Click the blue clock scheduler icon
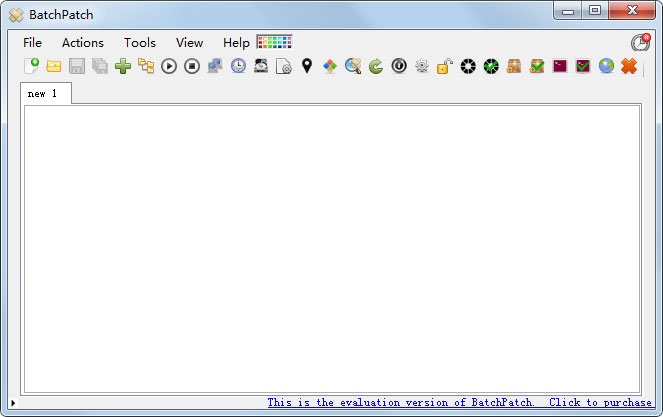 click(x=238, y=66)
